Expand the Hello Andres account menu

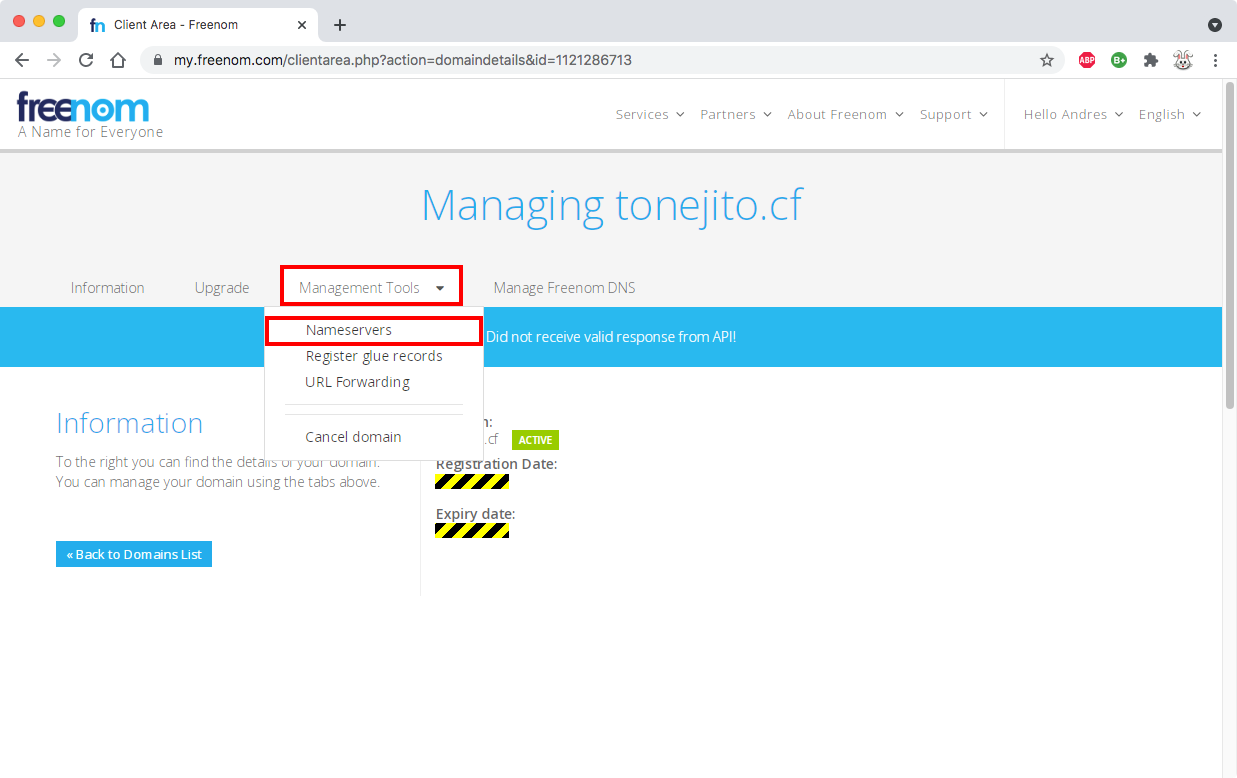click(1073, 114)
